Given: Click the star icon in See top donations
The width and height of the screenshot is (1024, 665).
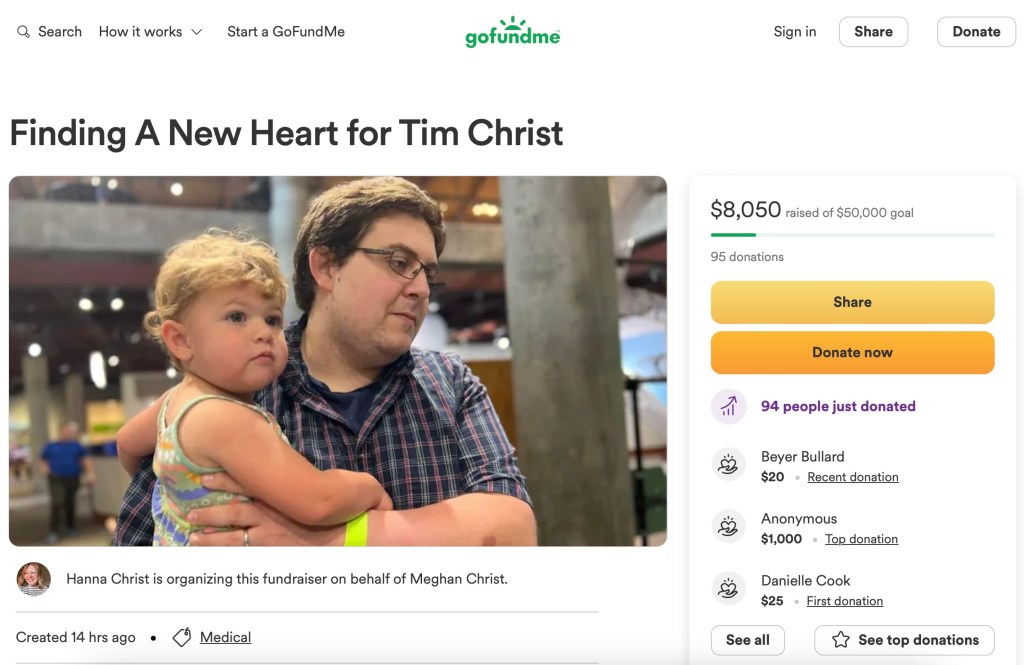Looking at the screenshot, I should point(841,640).
